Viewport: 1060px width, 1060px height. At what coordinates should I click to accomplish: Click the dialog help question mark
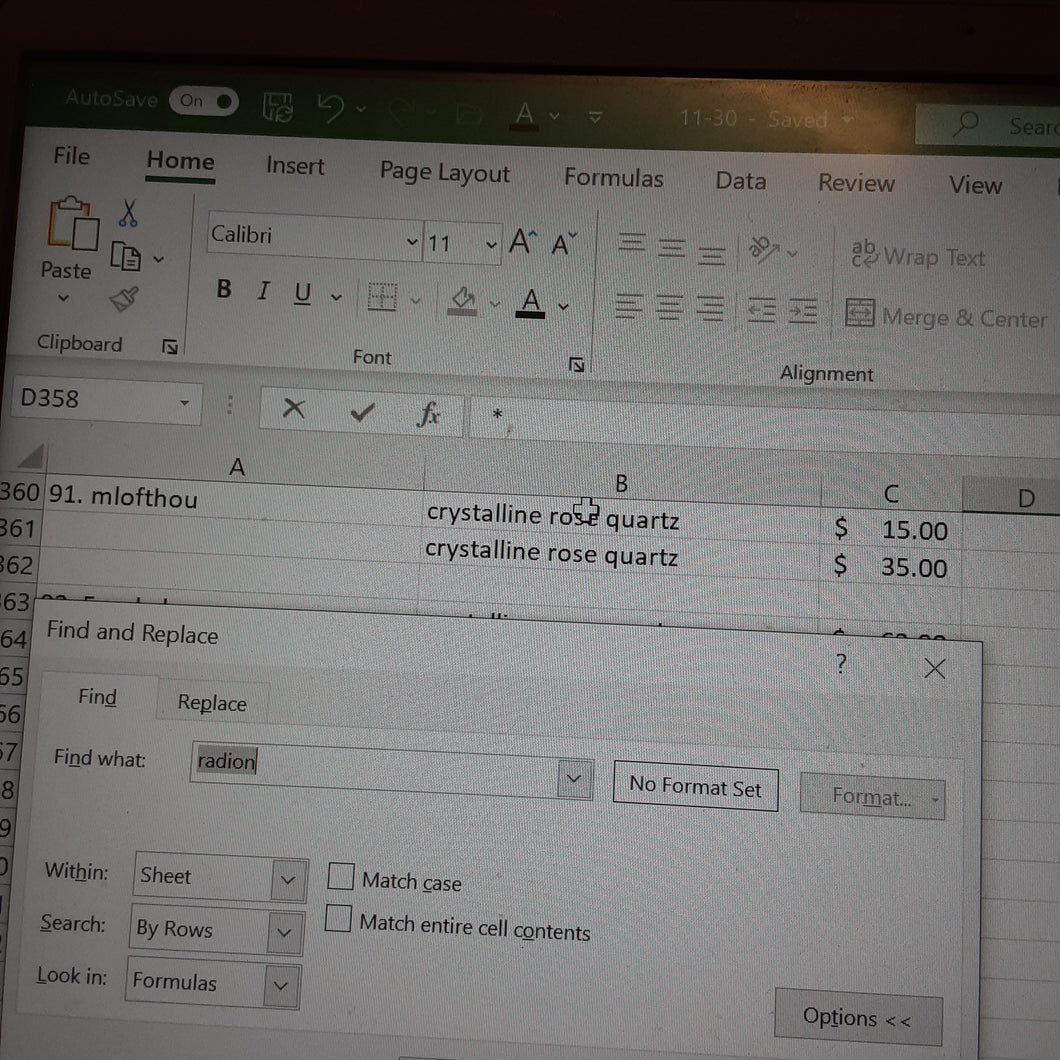(x=841, y=664)
